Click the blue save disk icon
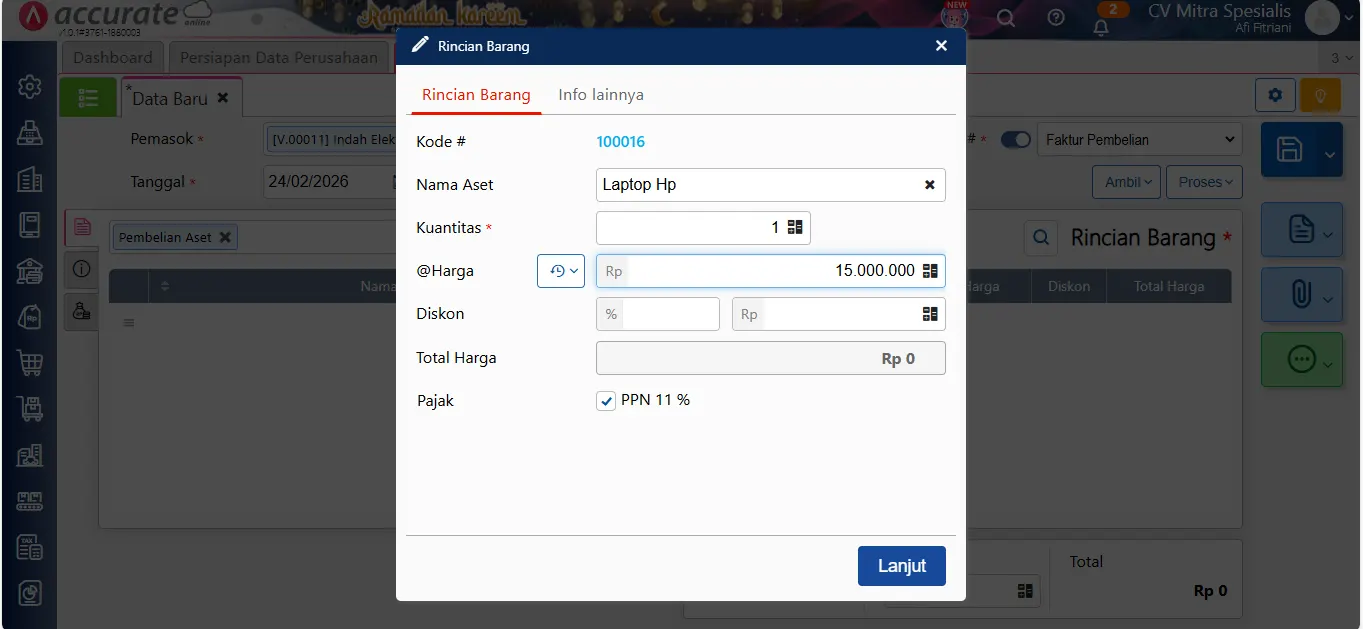 [1290, 150]
